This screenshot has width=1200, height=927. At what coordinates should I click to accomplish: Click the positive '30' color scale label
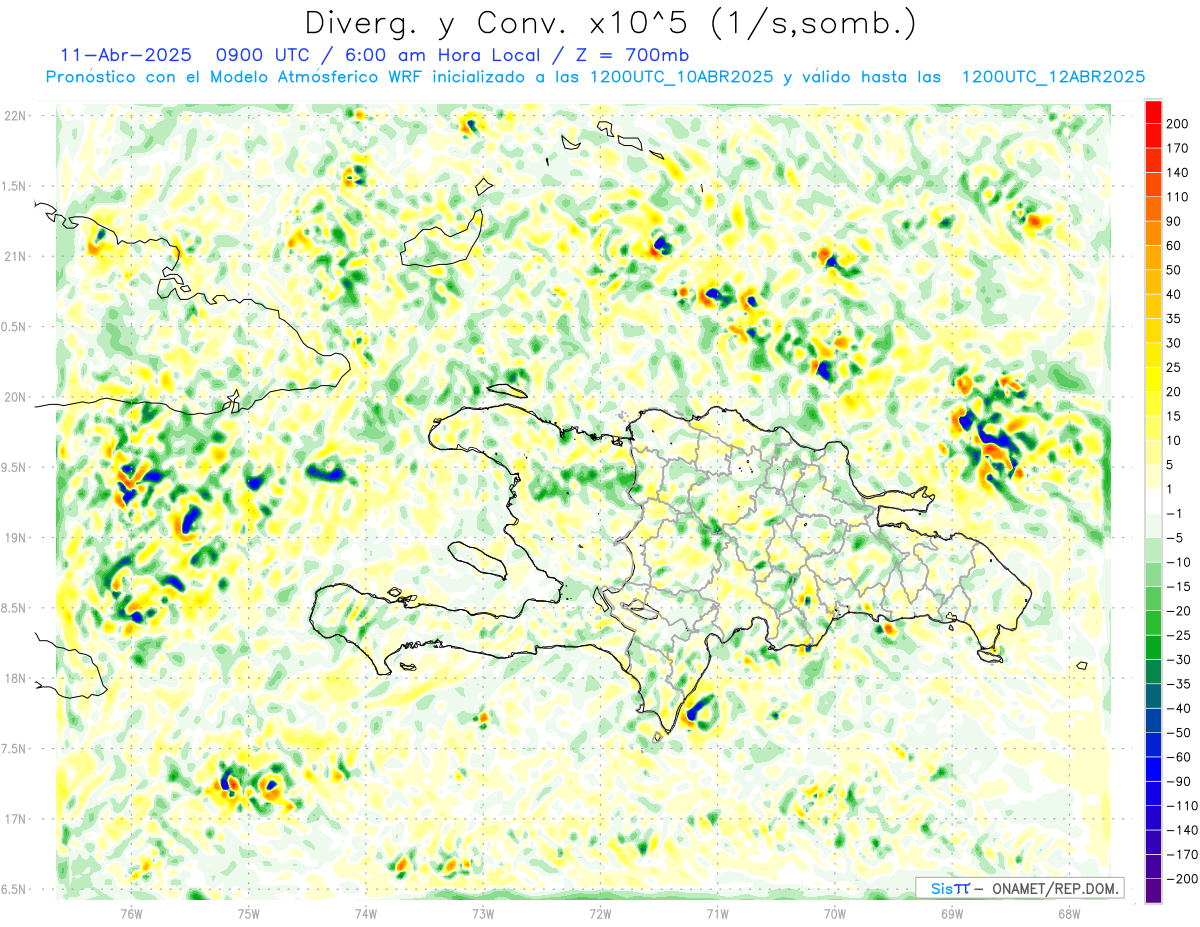1174,343
